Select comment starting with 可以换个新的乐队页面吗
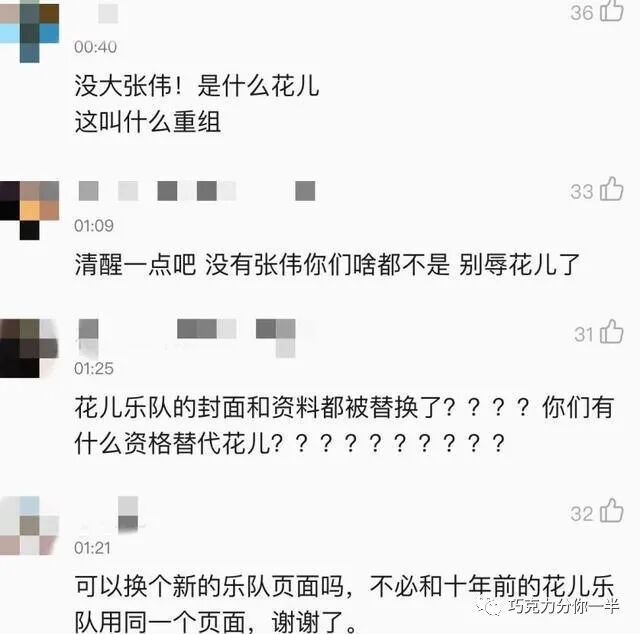This screenshot has width=640, height=634. point(344,604)
